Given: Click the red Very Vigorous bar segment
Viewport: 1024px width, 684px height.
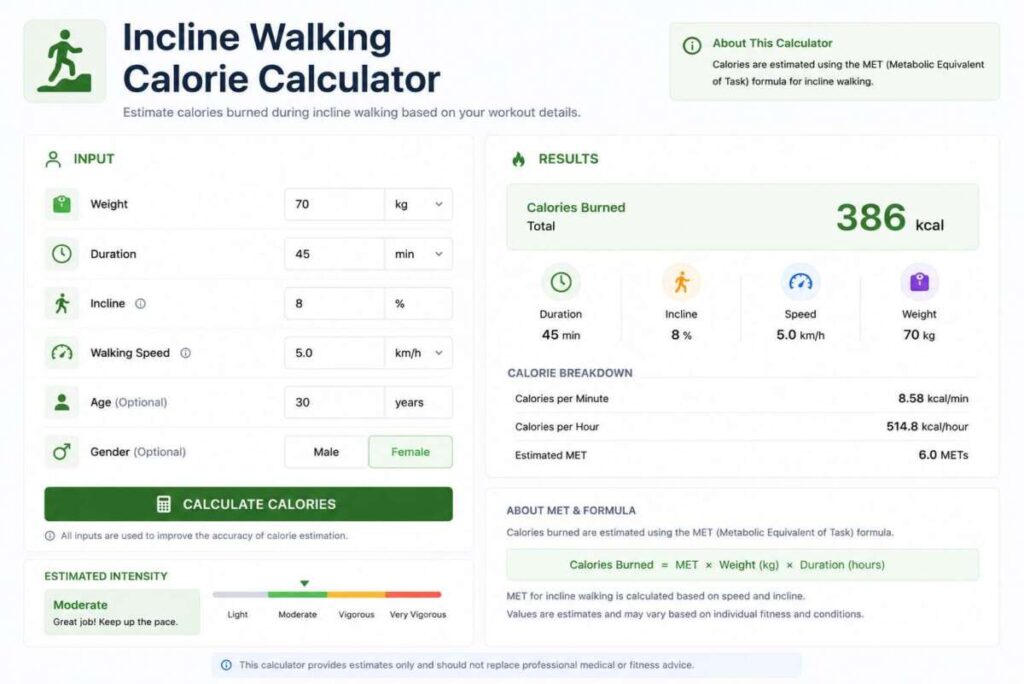Looking at the screenshot, I should (413, 594).
